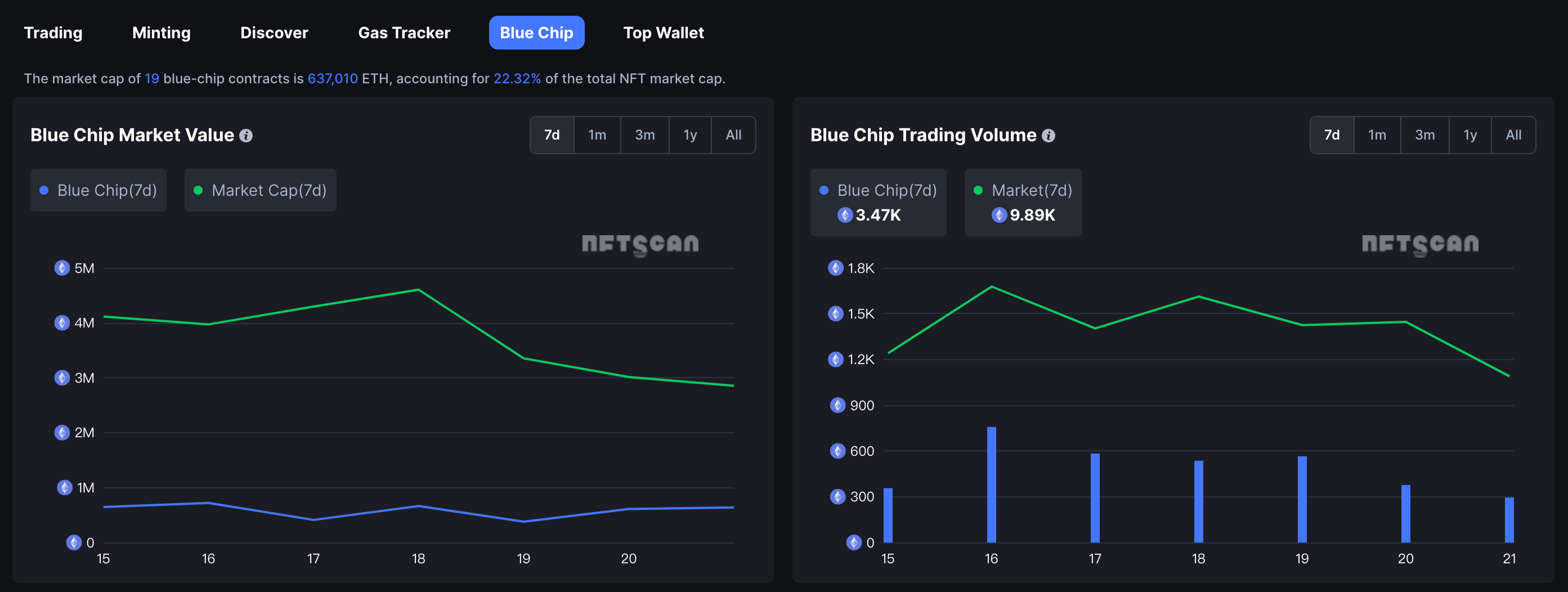The height and width of the screenshot is (592, 1568).
Task: Click the 637,010 market cap value
Action: pos(333,78)
